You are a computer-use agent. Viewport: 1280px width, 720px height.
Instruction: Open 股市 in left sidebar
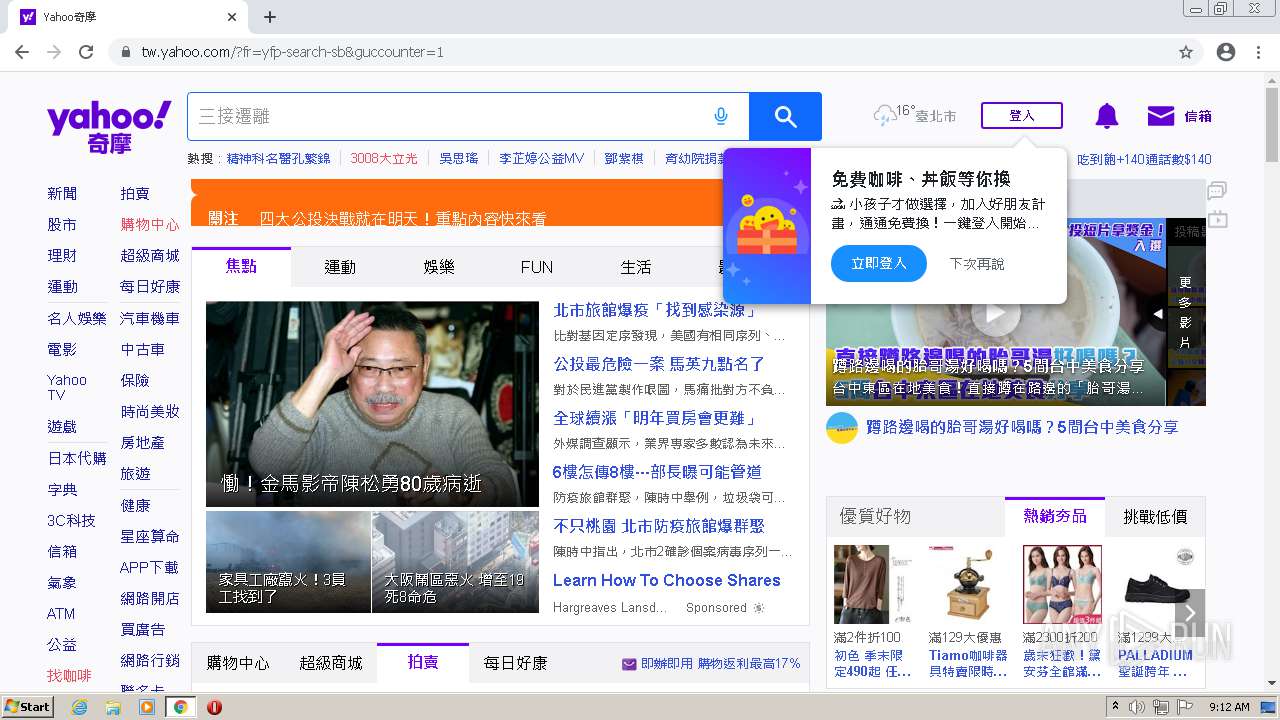(x=62, y=224)
